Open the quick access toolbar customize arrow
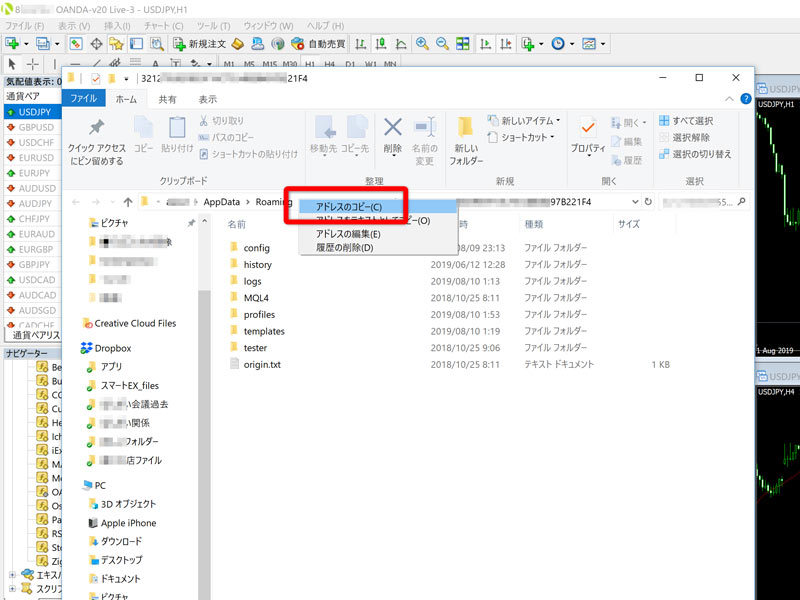The image size is (800, 600). 126,79
